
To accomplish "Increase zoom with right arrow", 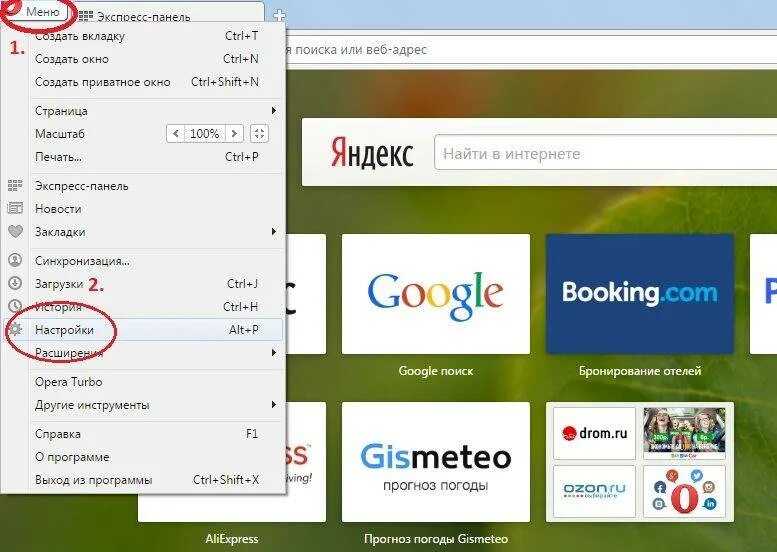I will [x=234, y=133].
